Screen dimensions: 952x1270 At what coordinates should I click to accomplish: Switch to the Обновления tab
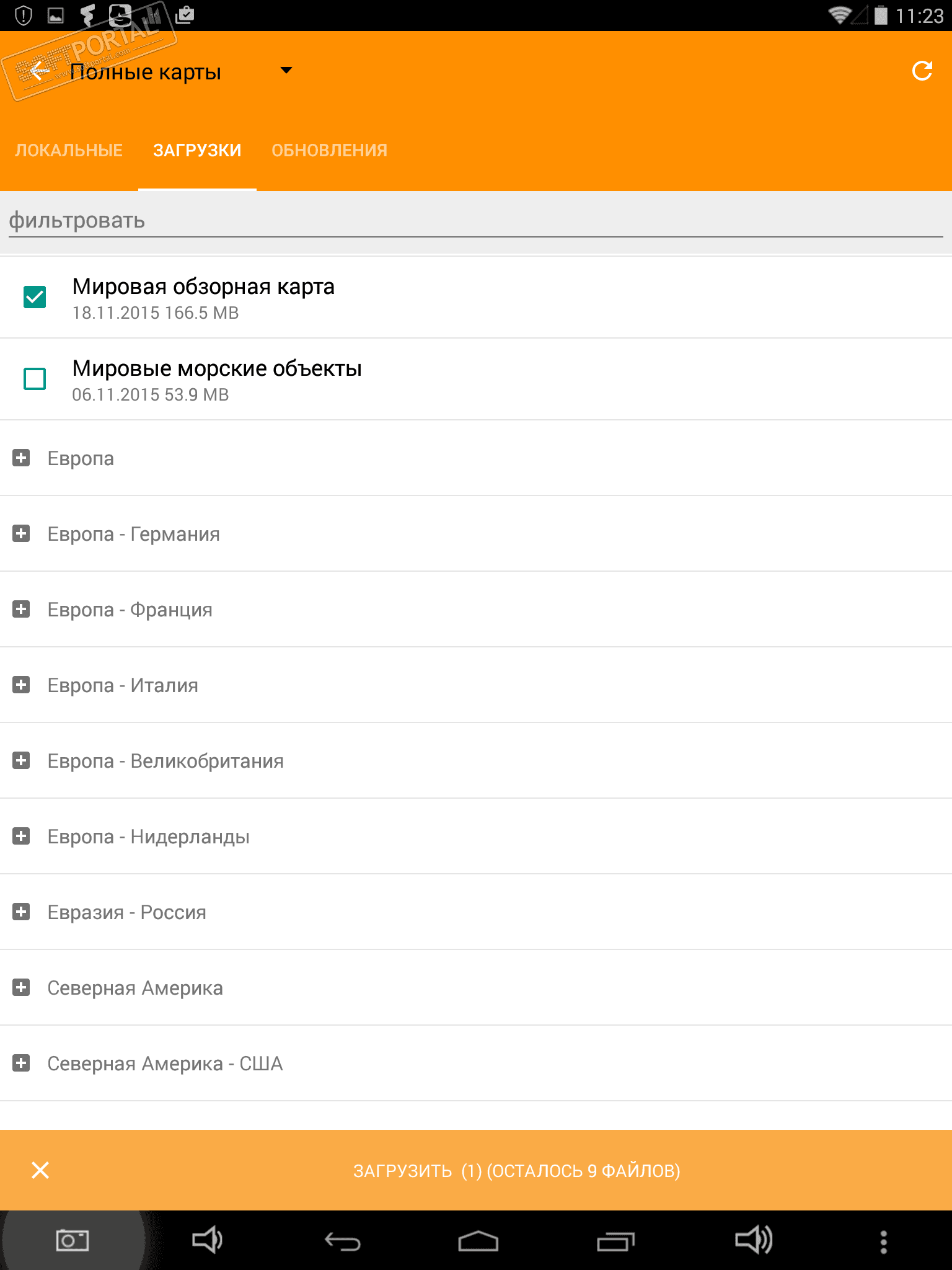pos(329,150)
